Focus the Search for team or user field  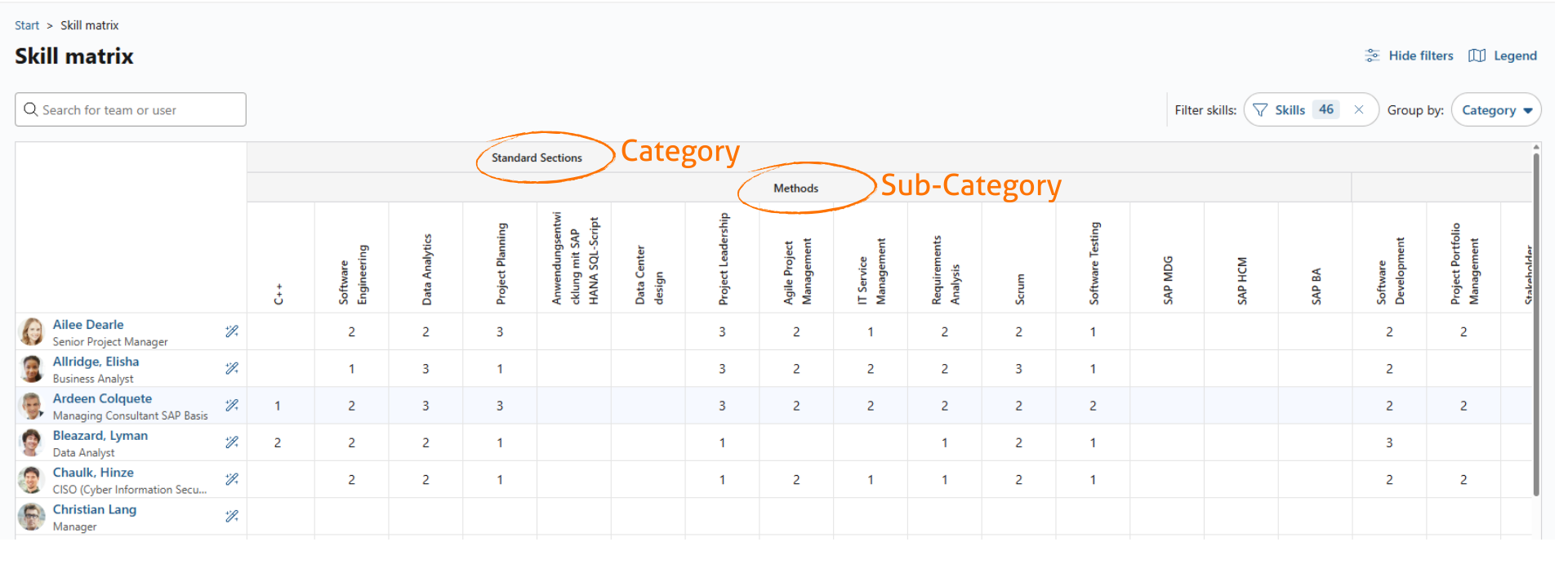pyautogui.click(x=131, y=109)
